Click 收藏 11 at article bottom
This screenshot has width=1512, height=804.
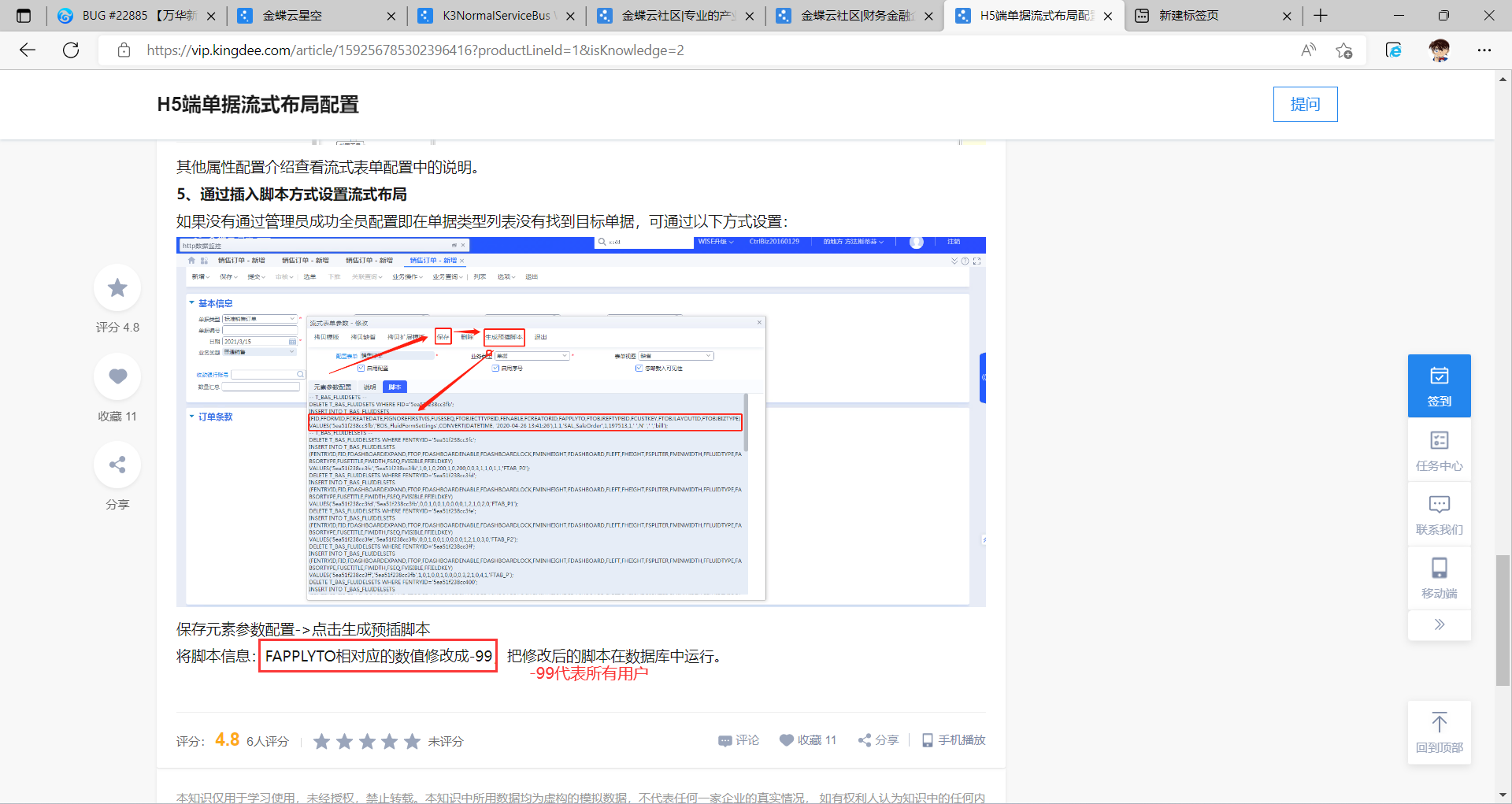[x=808, y=740]
